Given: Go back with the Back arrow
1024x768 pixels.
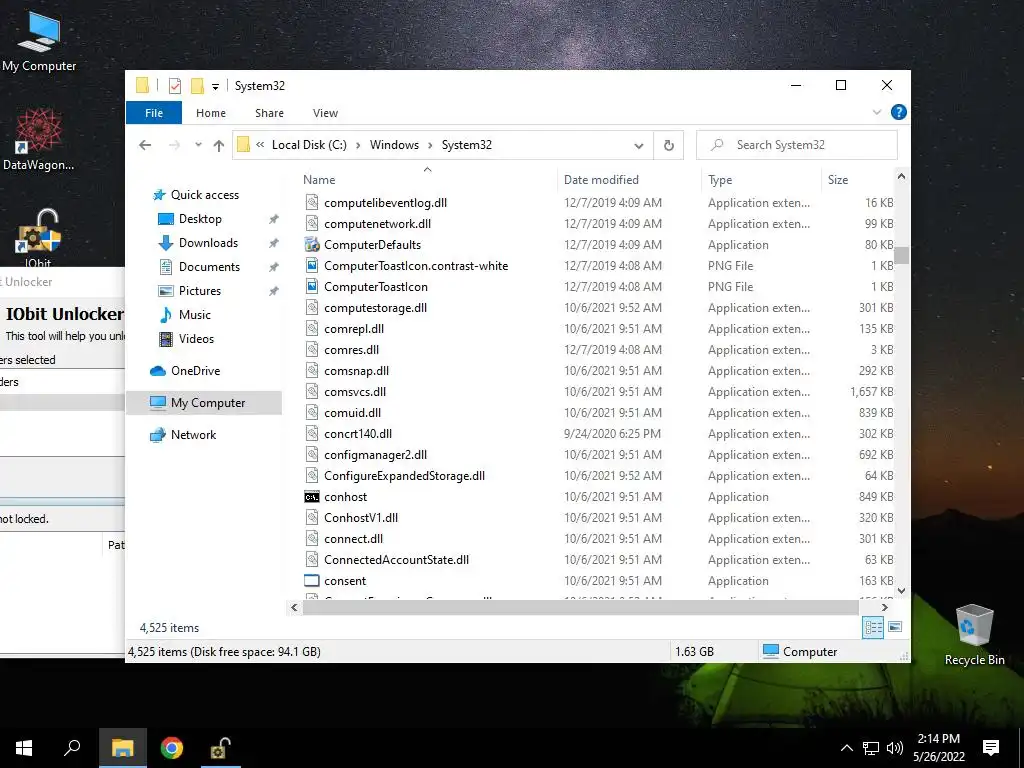Looking at the screenshot, I should (x=145, y=145).
